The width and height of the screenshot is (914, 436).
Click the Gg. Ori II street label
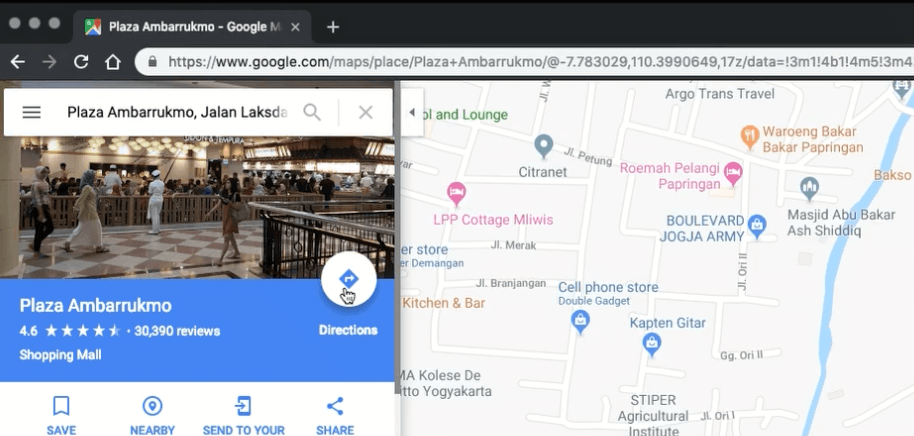point(741,354)
